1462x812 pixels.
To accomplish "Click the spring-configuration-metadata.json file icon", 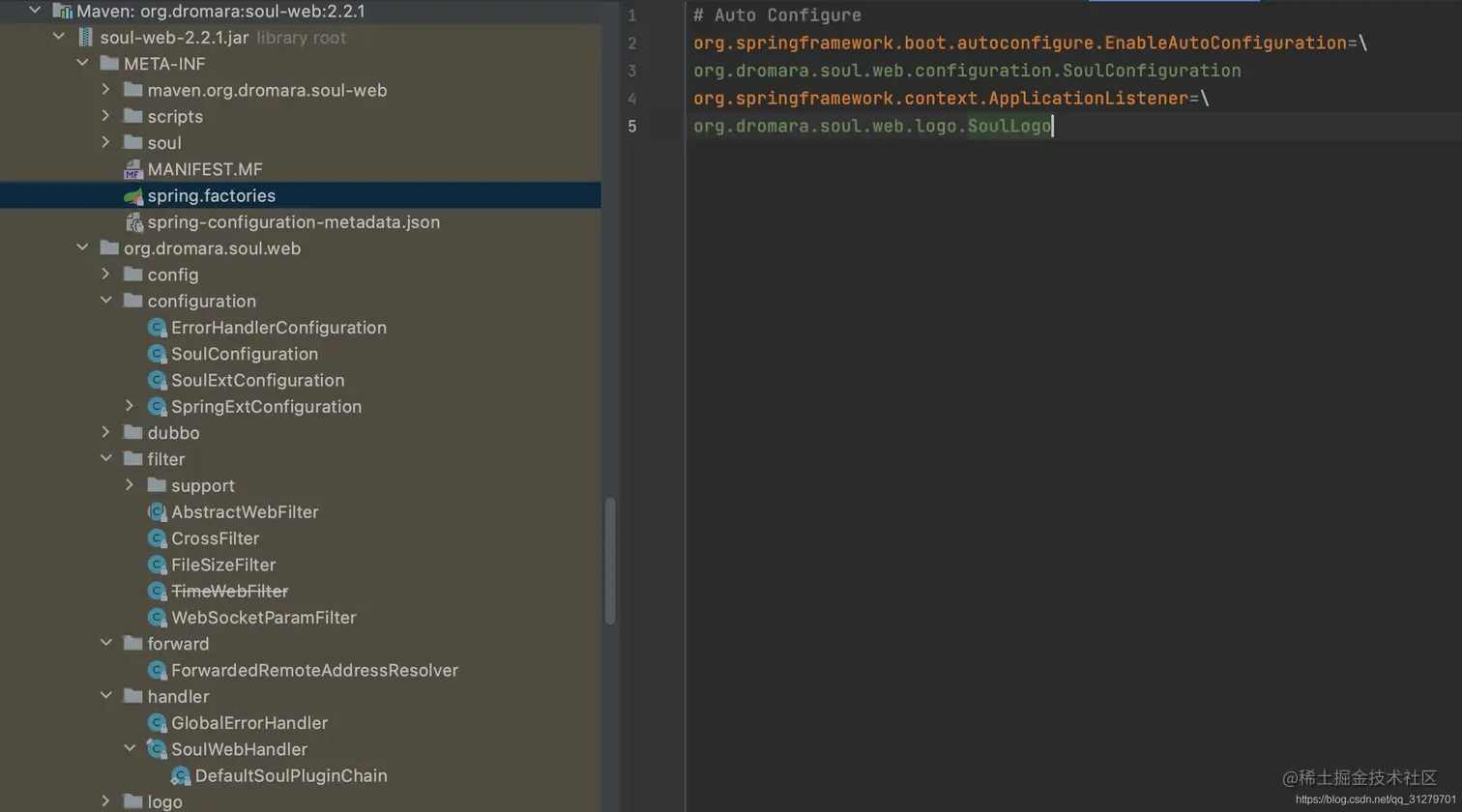I will click(133, 222).
